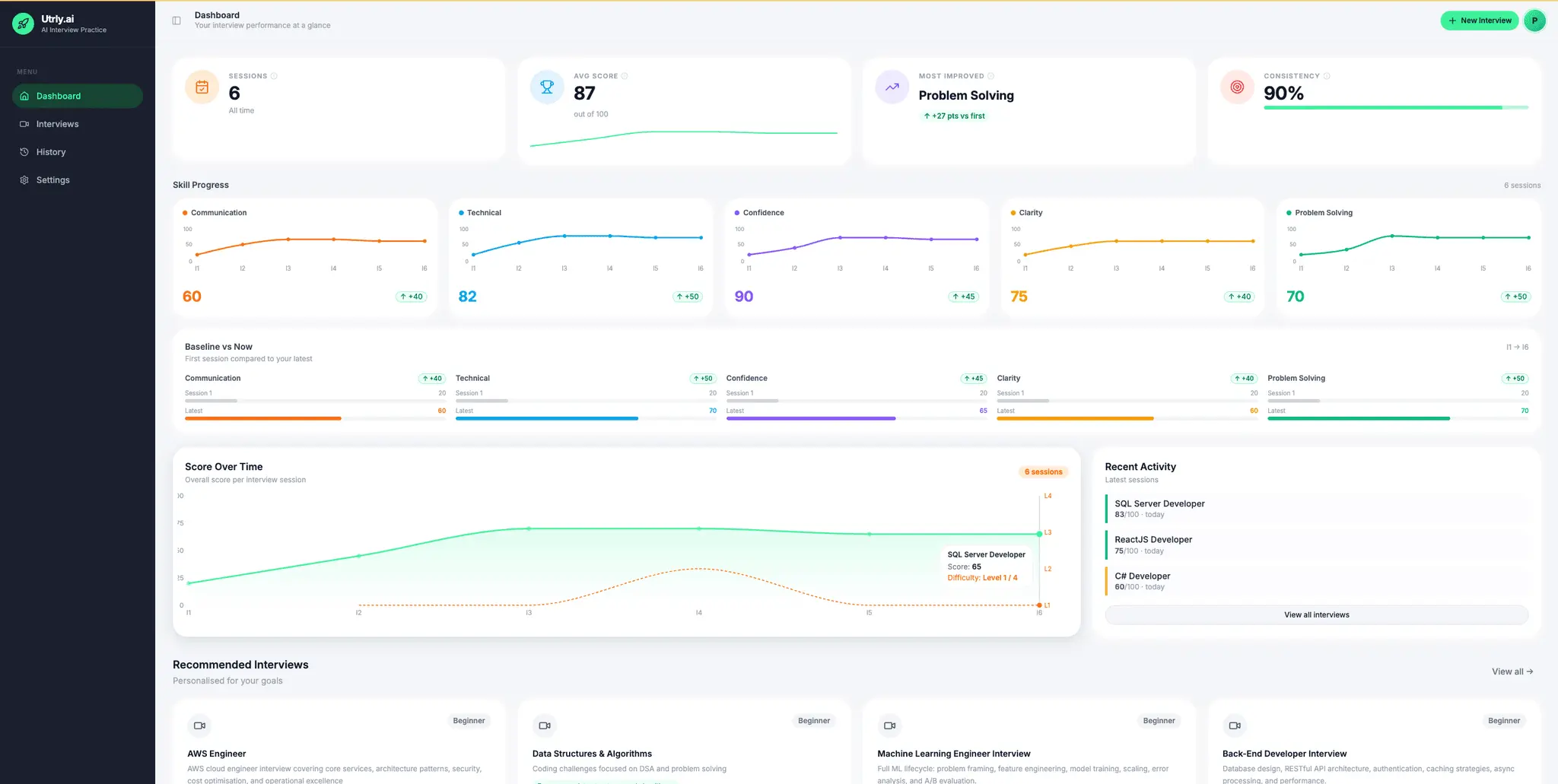Click the Communication Latest orange bar
Image resolution: width=1558 pixels, height=784 pixels.
coord(262,418)
